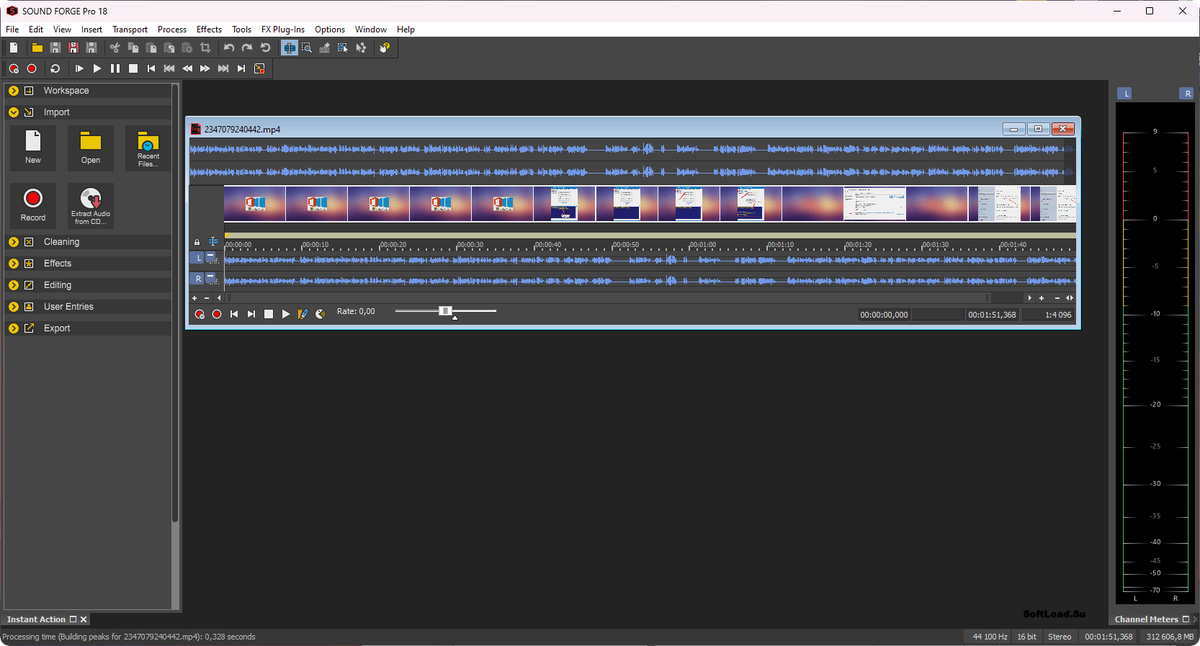Select the Pencil tool icon

coord(325,48)
